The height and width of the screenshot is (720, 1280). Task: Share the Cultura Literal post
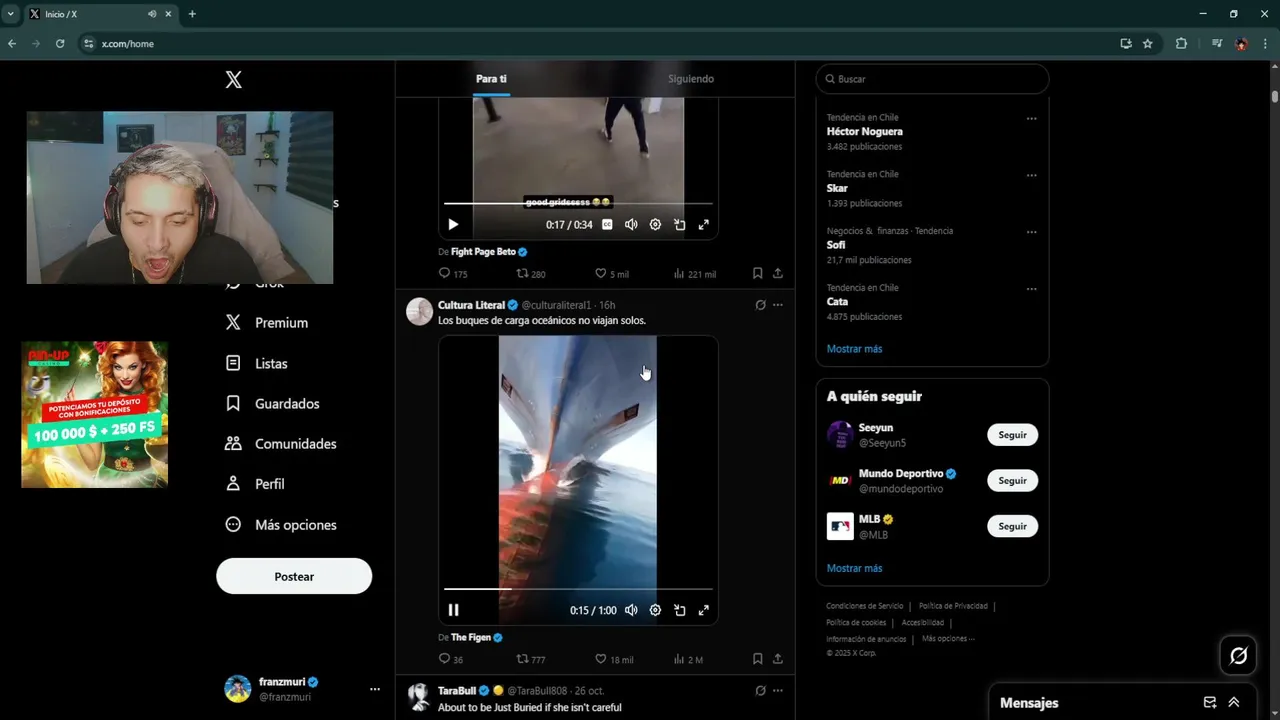tap(777, 659)
